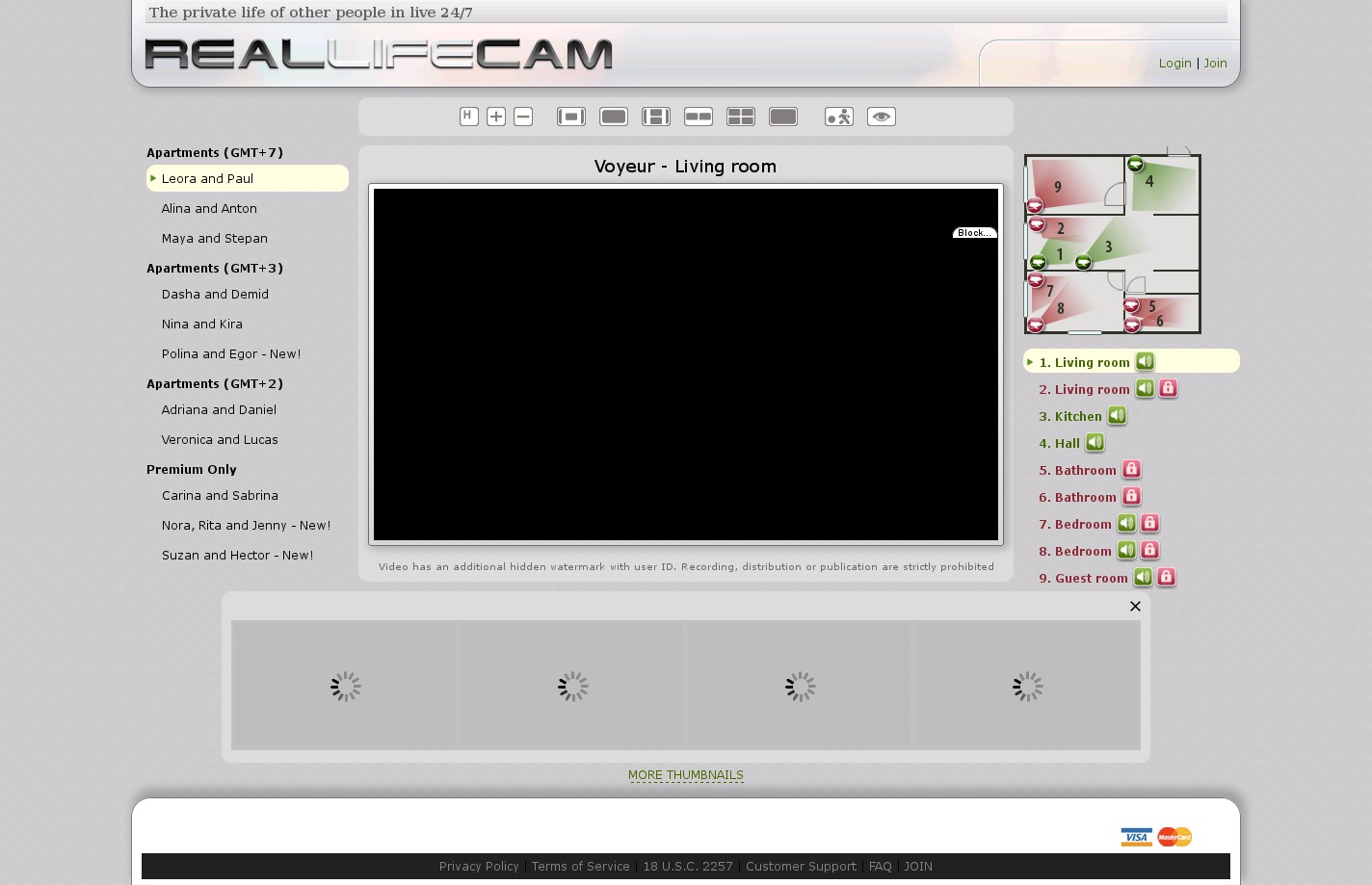Select 4. Hall camera label
This screenshot has height=885, width=1372.
tap(1059, 443)
